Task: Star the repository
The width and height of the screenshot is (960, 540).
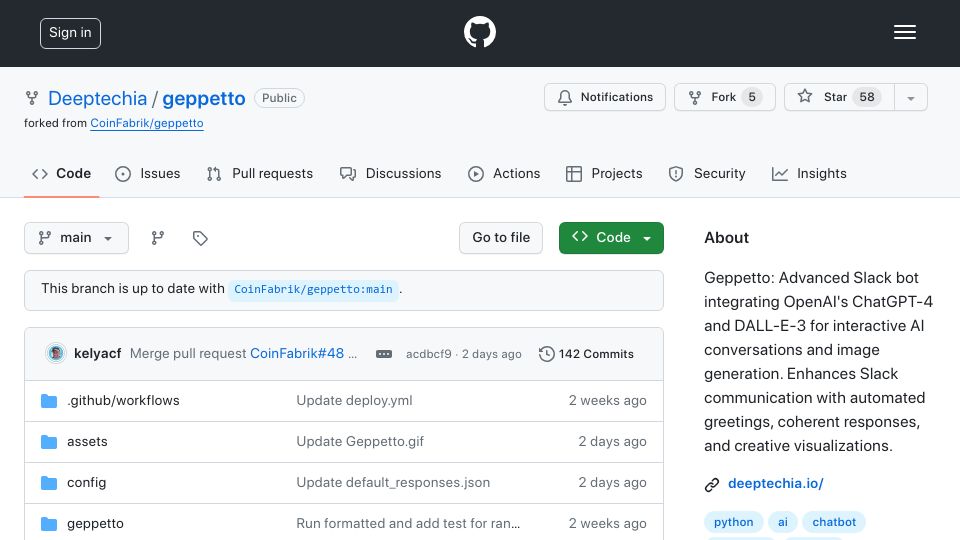Action: [839, 97]
